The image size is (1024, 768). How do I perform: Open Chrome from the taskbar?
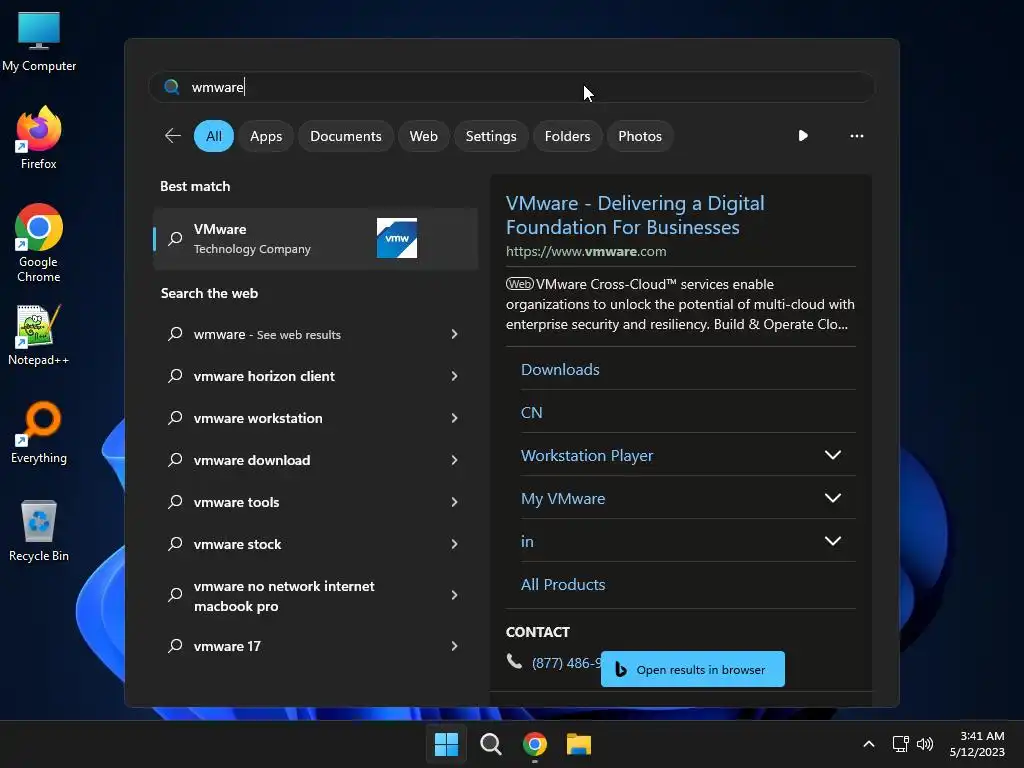tap(534, 744)
